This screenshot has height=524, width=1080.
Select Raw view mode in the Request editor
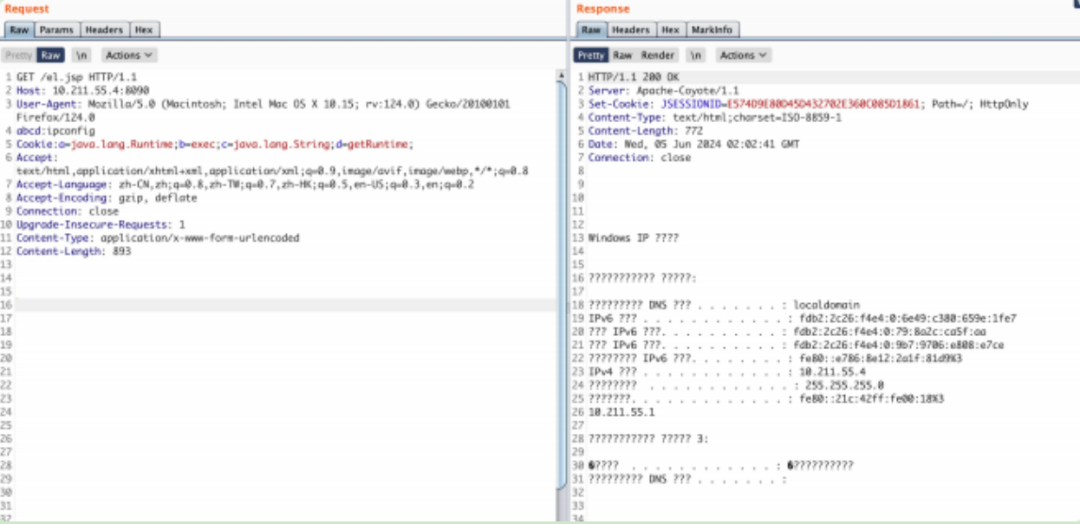point(51,55)
